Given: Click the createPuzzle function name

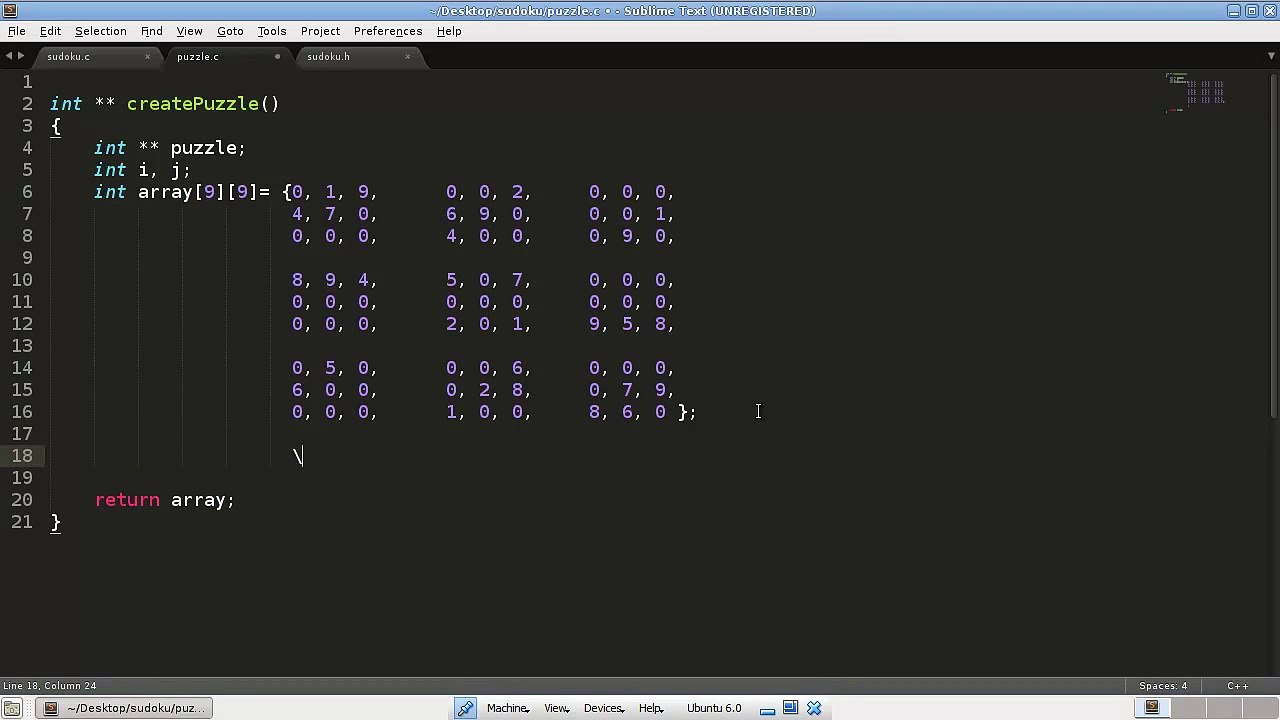Looking at the screenshot, I should 192,104.
